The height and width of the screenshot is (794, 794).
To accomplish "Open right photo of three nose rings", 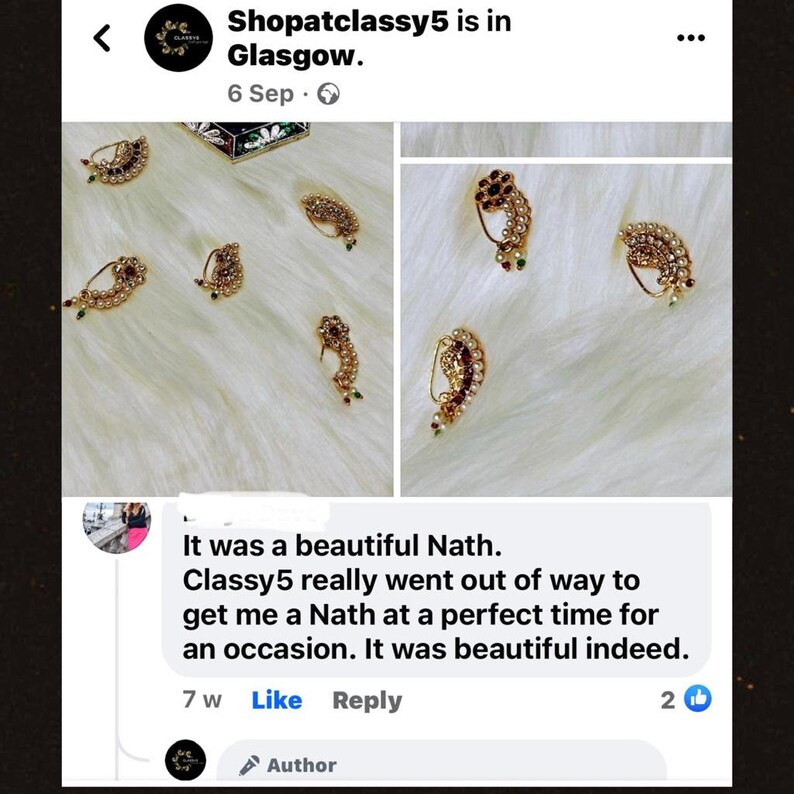I will [x=566, y=330].
